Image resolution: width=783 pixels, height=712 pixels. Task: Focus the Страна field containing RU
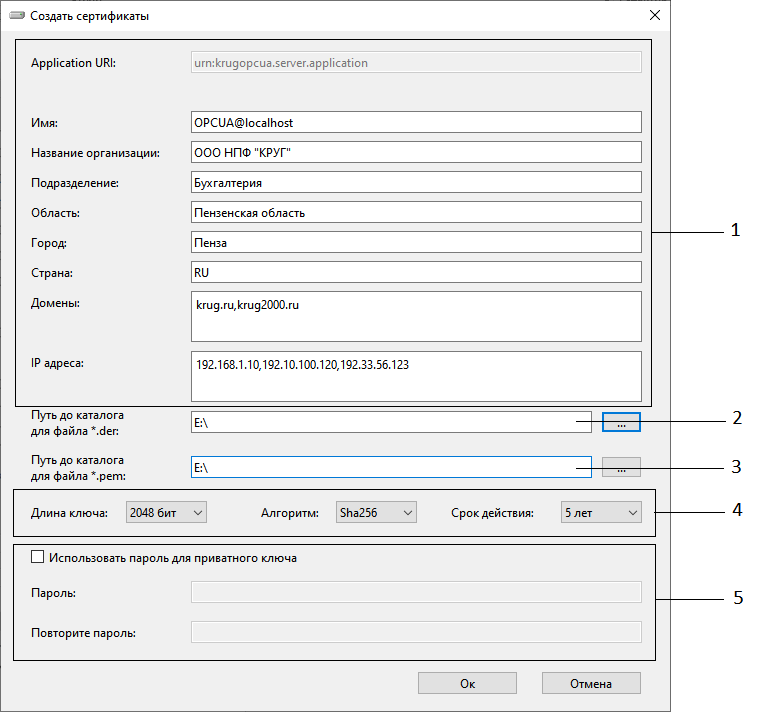(414, 273)
